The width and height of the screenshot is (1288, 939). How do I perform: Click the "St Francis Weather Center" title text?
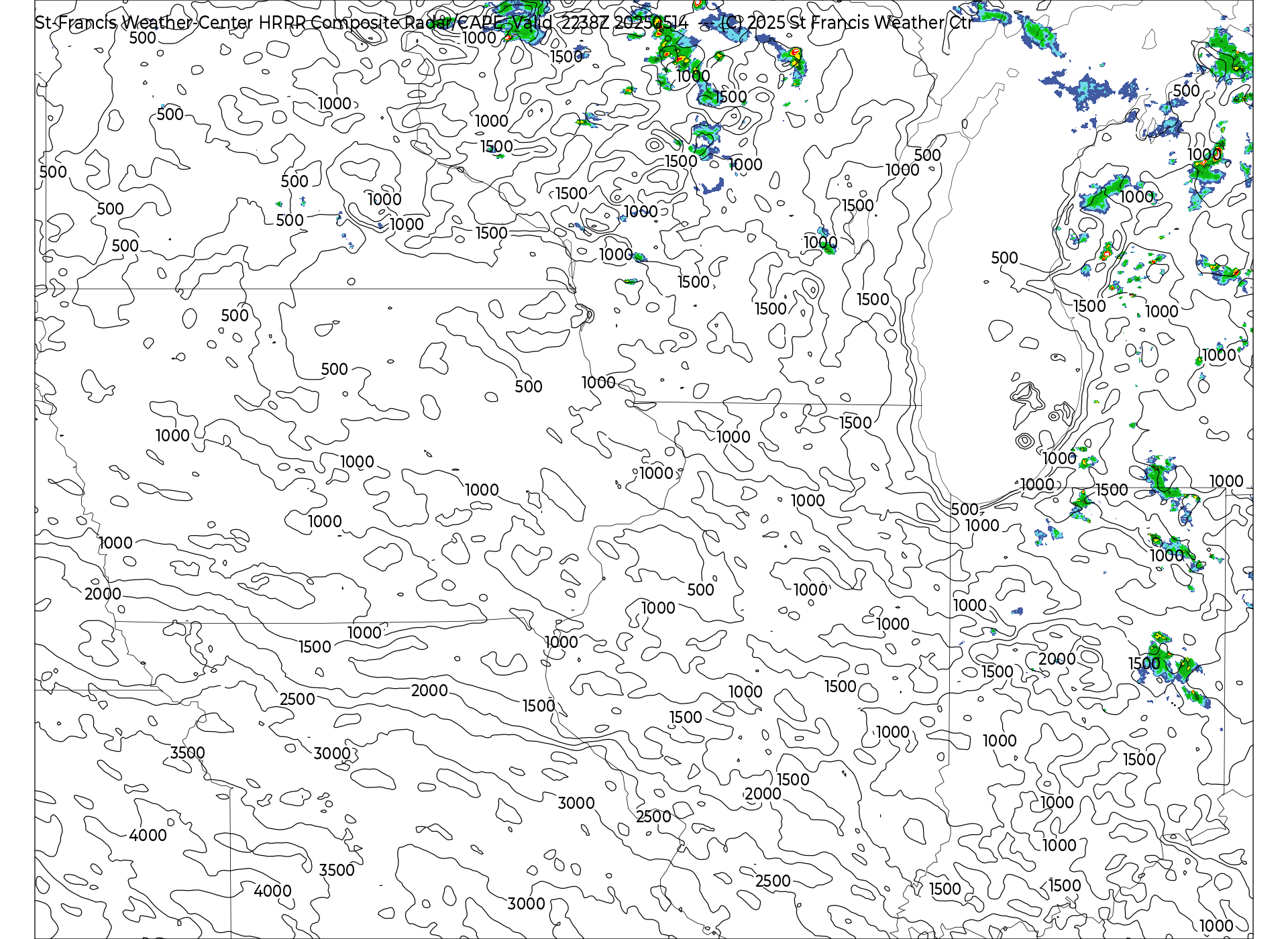[144, 23]
